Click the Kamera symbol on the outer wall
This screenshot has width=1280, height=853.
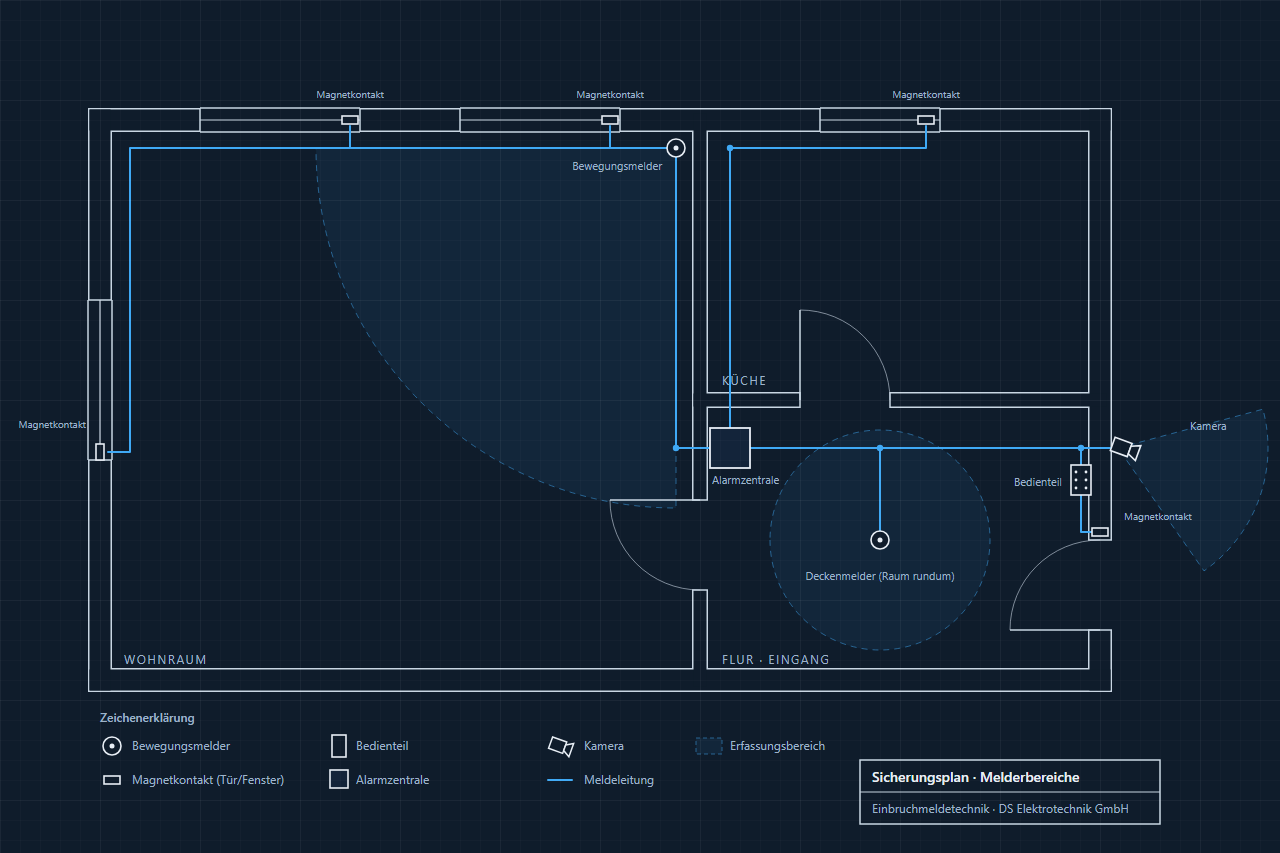point(1125,448)
